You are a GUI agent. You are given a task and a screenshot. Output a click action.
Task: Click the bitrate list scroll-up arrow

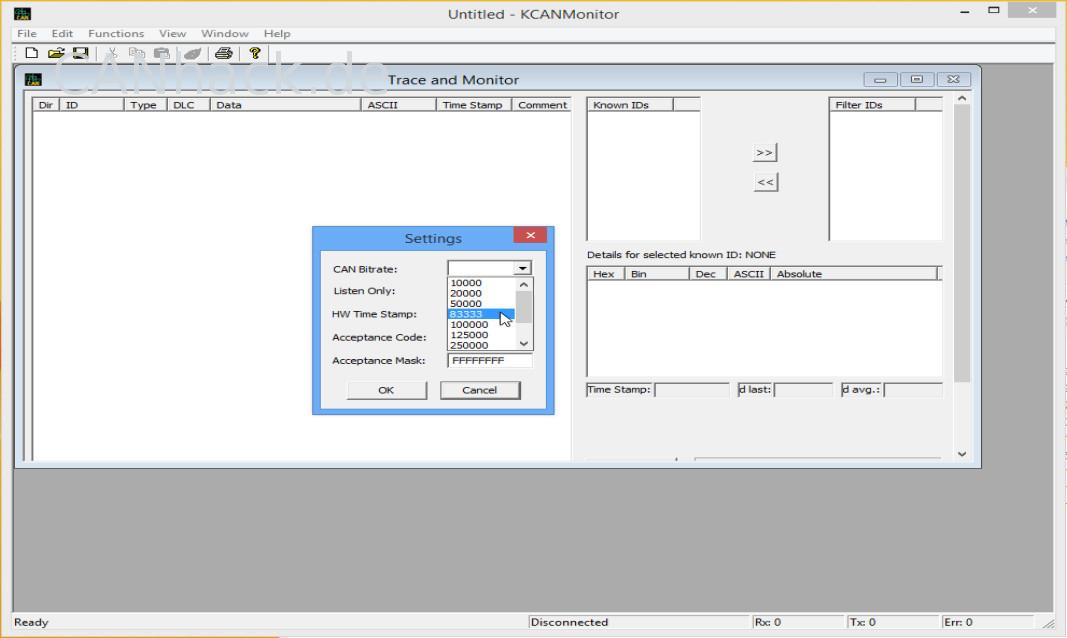523,284
